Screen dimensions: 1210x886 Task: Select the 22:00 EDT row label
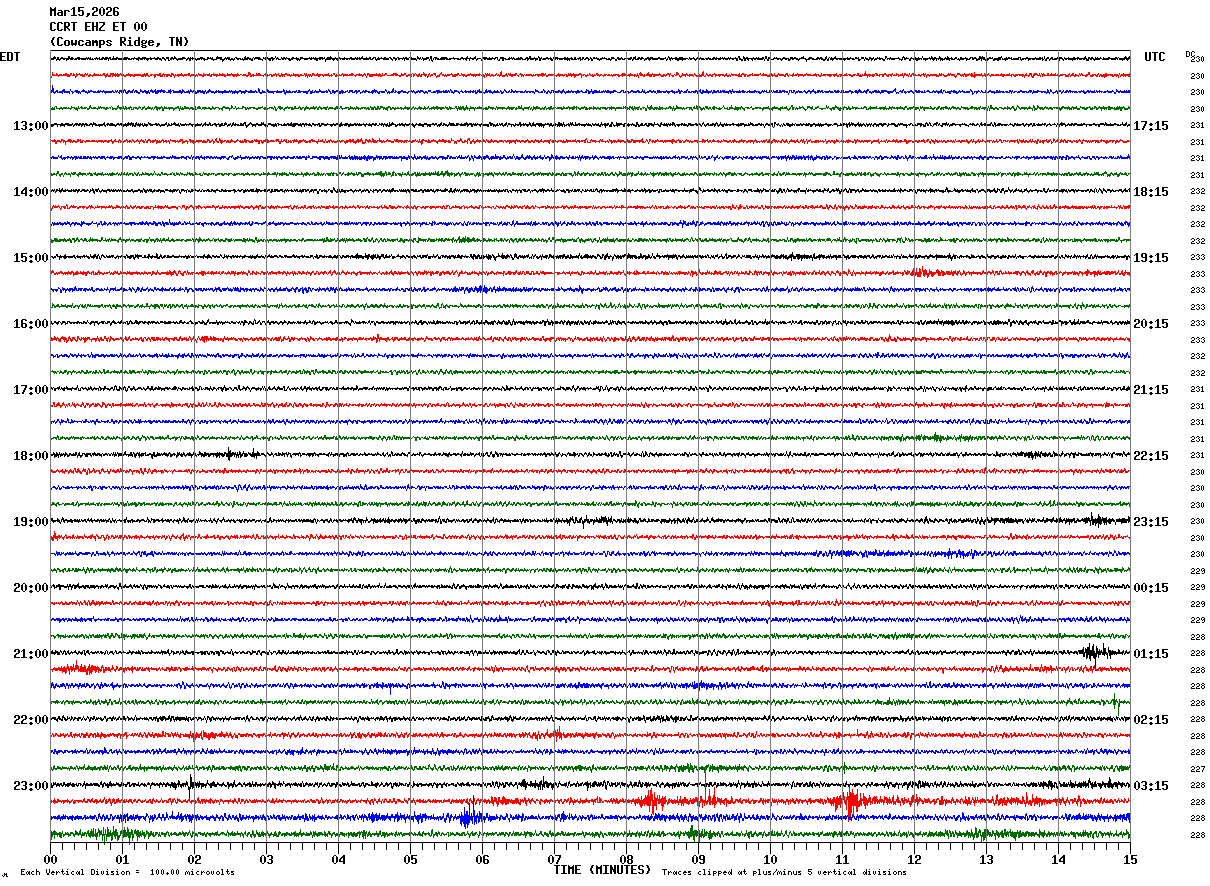(x=31, y=720)
